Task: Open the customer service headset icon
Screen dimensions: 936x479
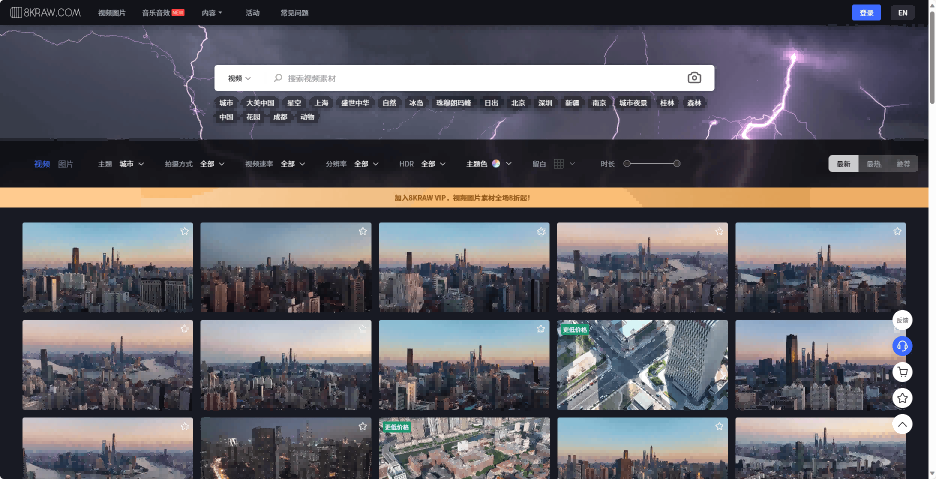Action: coord(902,346)
